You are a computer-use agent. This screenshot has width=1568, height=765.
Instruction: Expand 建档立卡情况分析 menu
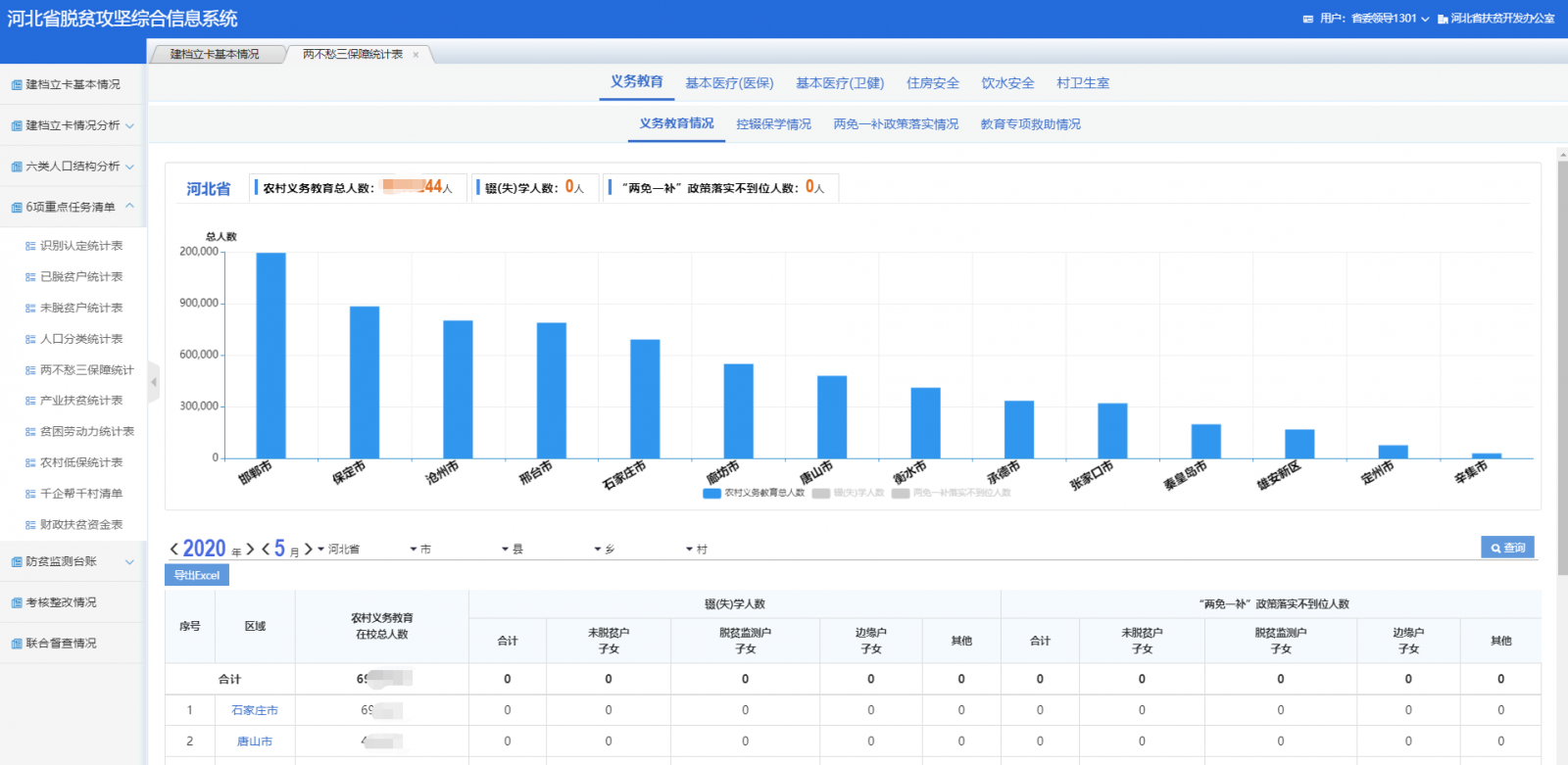click(129, 126)
